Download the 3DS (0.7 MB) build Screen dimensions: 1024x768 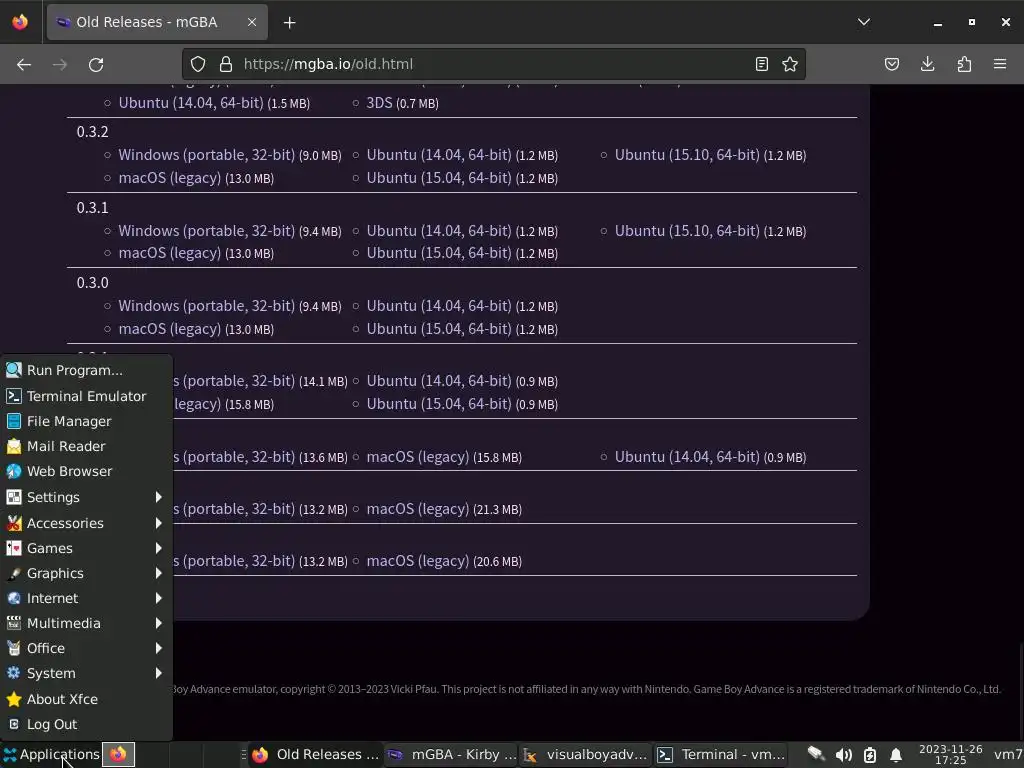[379, 103]
